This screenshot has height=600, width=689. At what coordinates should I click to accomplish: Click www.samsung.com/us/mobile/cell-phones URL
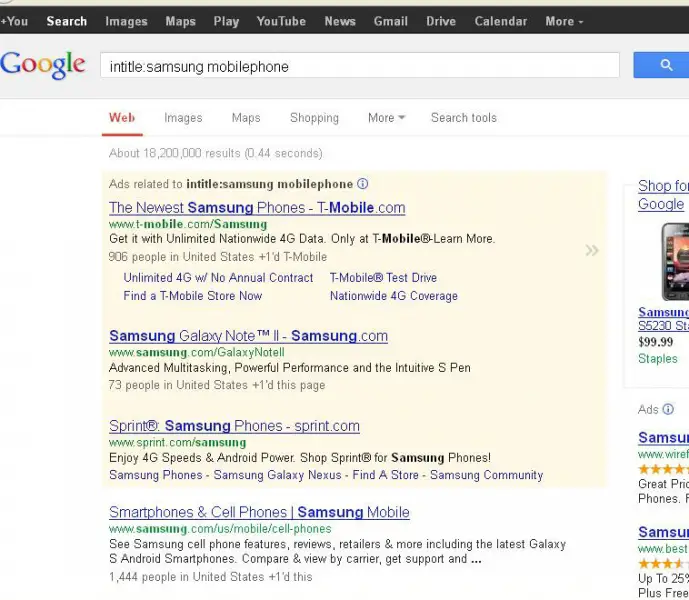pos(220,529)
